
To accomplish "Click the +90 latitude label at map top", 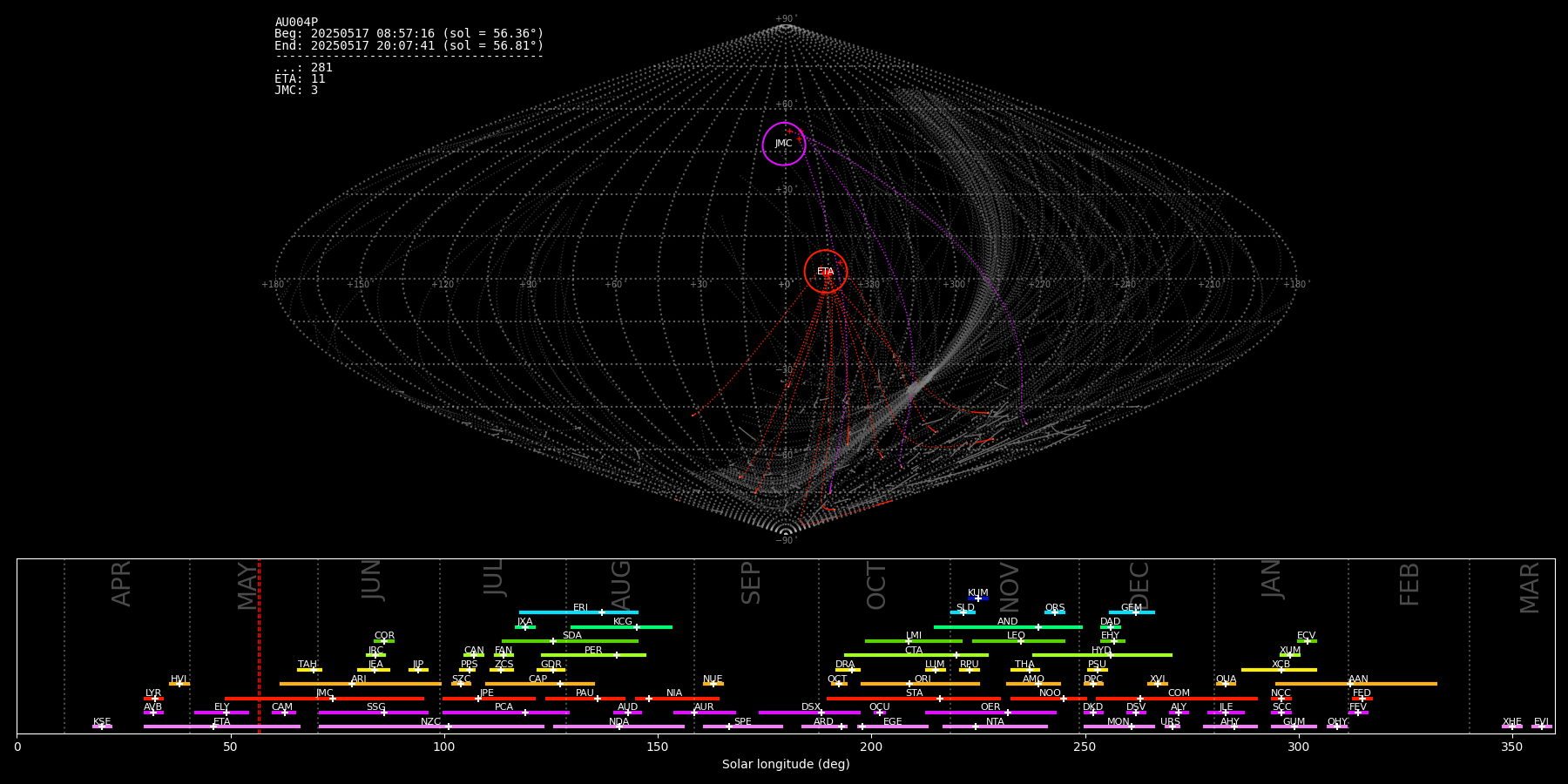I will pos(785,19).
